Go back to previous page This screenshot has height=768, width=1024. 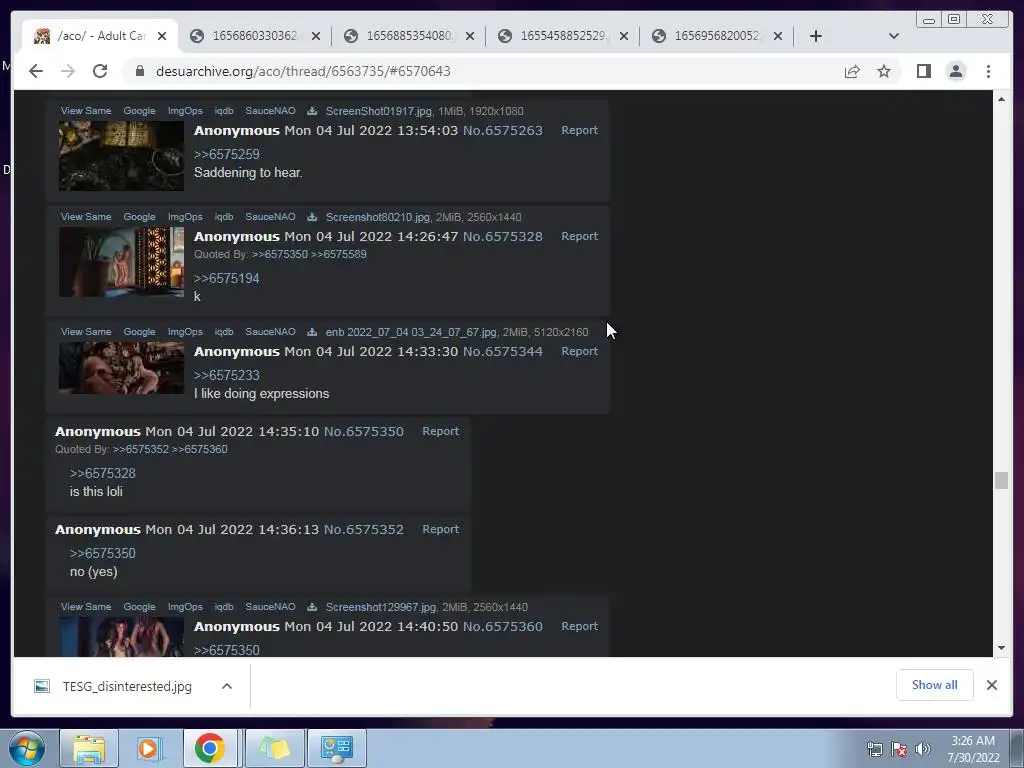pyautogui.click(x=36, y=71)
